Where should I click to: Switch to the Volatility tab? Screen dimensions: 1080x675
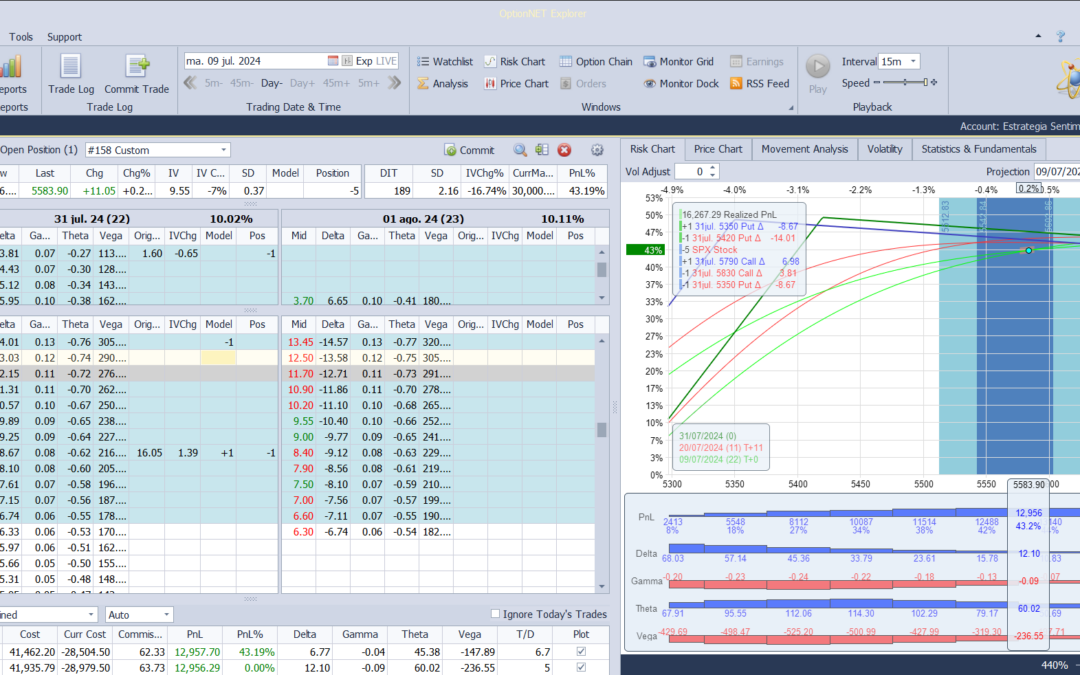pos(884,149)
